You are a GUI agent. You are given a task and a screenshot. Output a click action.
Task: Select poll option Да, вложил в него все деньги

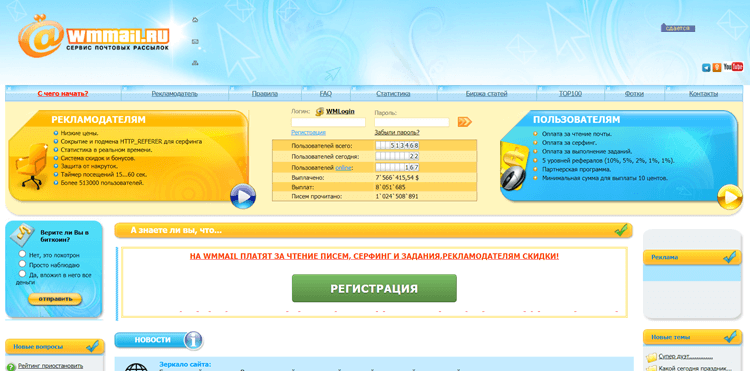pos(22,274)
